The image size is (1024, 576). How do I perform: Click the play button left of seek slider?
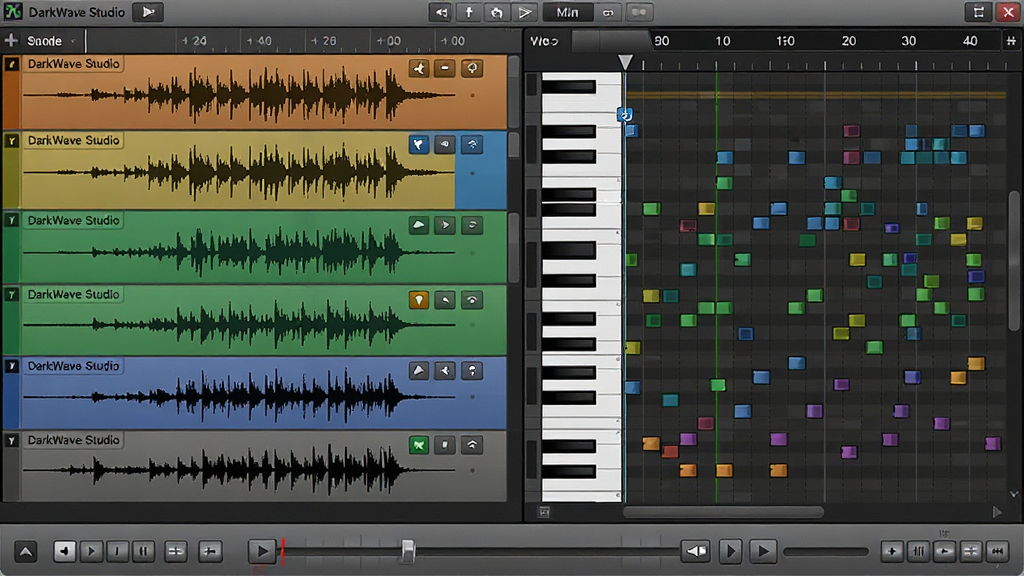point(262,552)
